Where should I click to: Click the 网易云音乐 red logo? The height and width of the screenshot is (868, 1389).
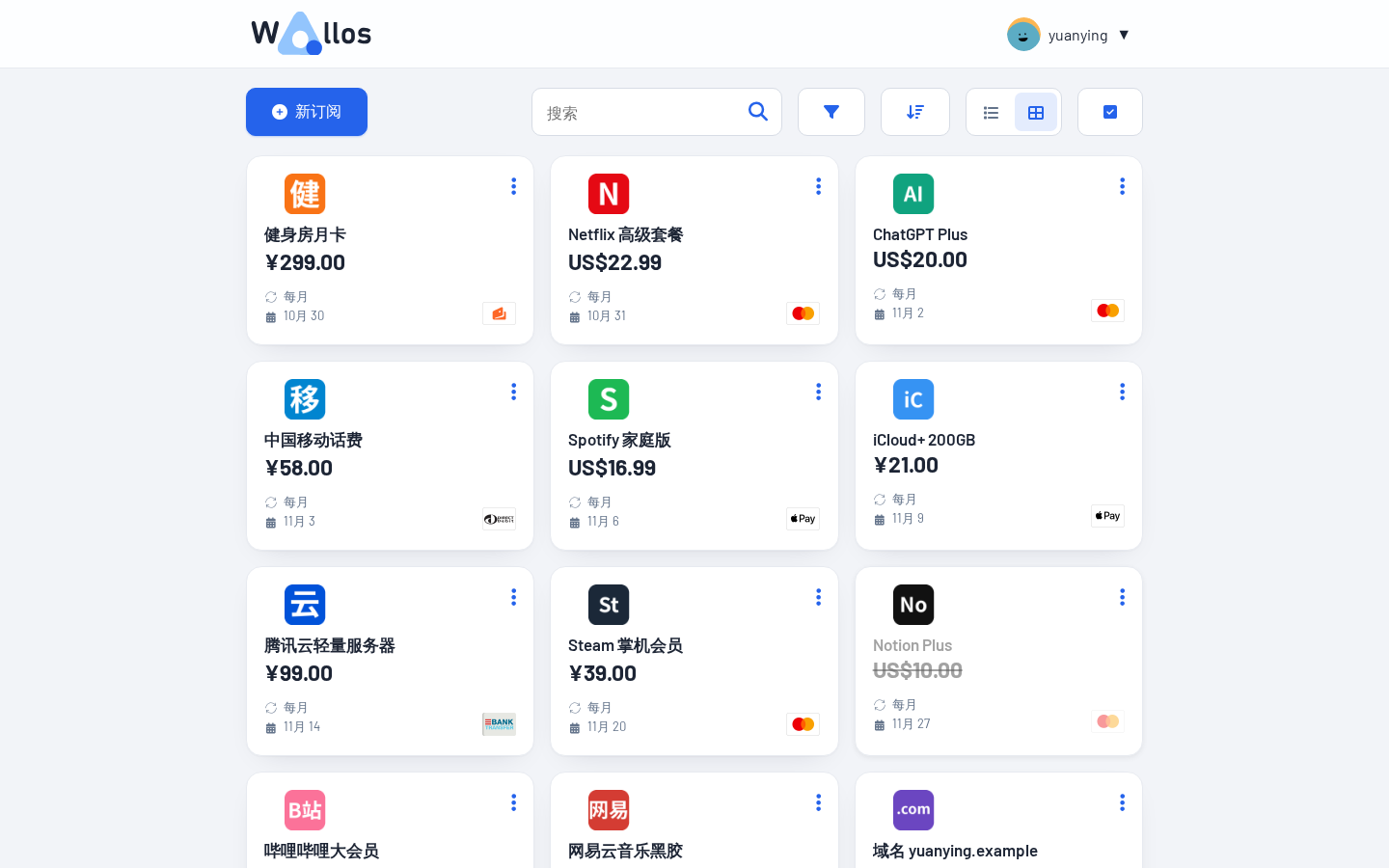pos(609,810)
